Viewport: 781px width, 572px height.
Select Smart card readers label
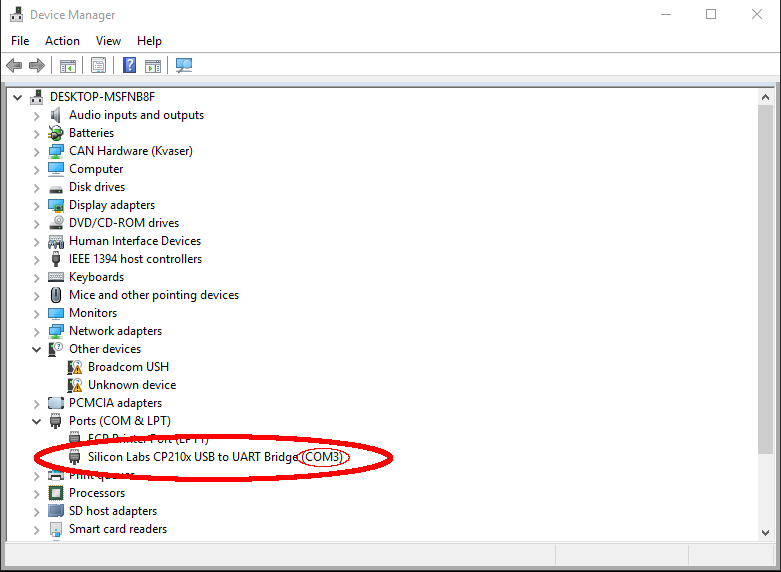[x=118, y=529]
